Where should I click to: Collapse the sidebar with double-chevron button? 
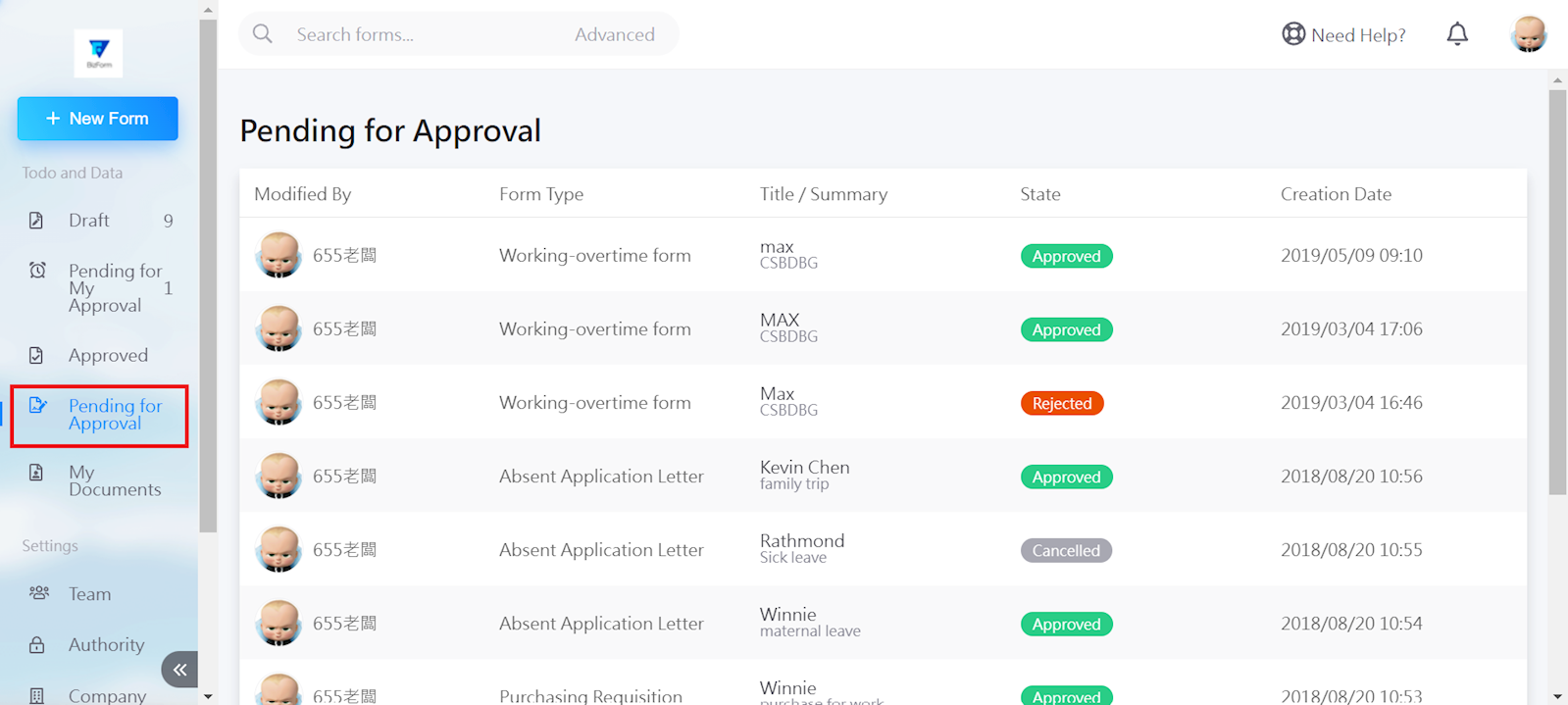coord(179,670)
